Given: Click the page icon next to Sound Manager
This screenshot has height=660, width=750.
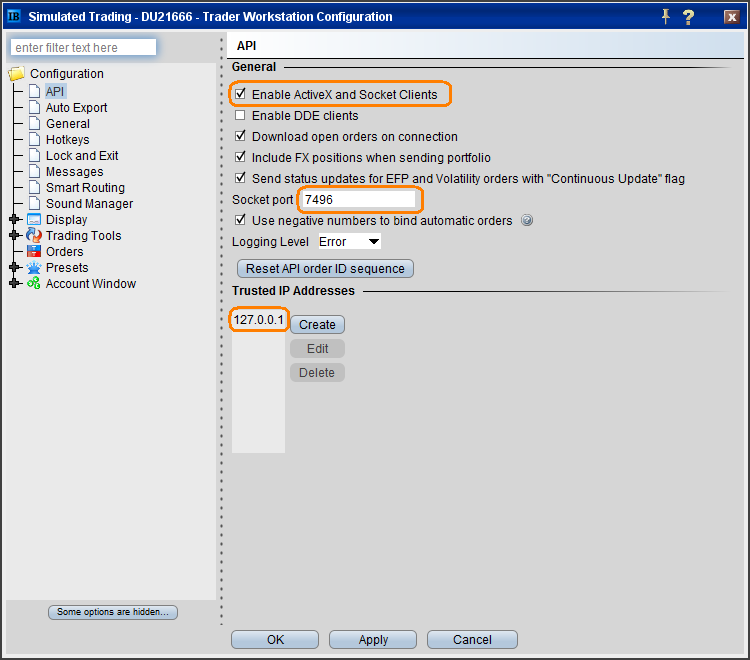Looking at the screenshot, I should 34,203.
